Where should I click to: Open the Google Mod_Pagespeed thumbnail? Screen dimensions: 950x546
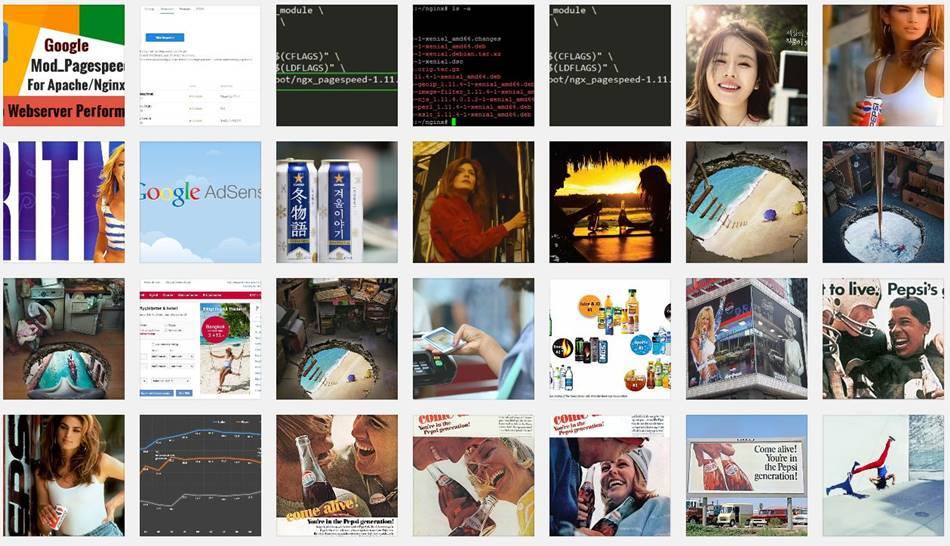(x=63, y=65)
